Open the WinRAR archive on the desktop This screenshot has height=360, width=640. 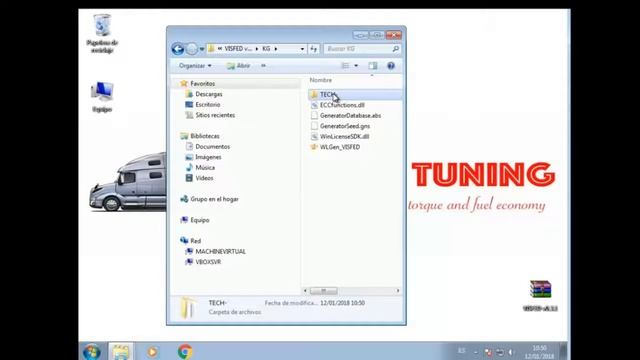(540, 295)
